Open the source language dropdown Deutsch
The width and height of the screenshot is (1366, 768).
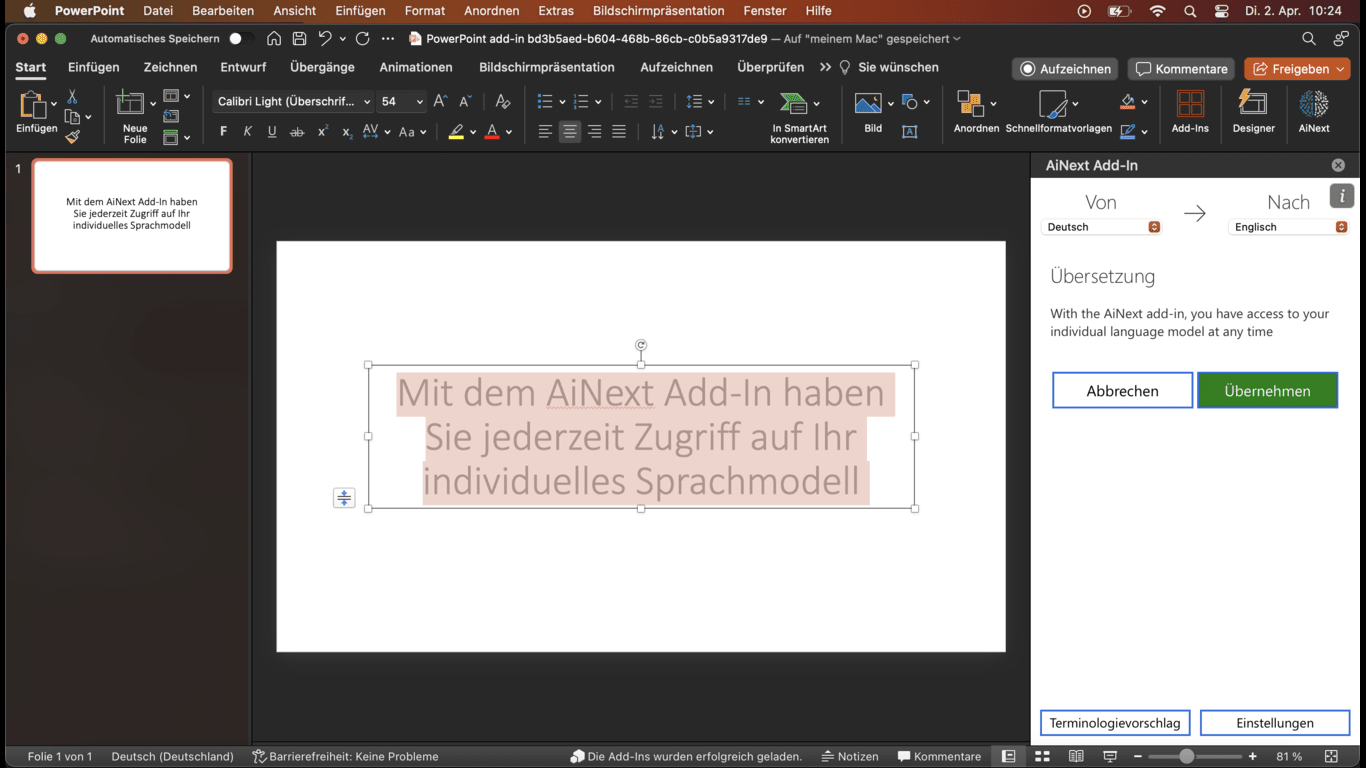(1101, 227)
